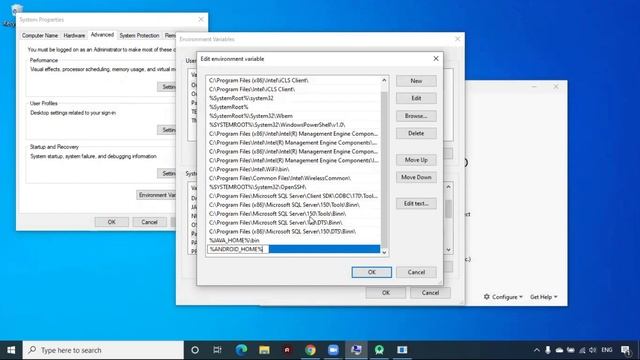The width and height of the screenshot is (640, 360).
Task: Open File Explorer from taskbar
Action: click(x=264, y=350)
